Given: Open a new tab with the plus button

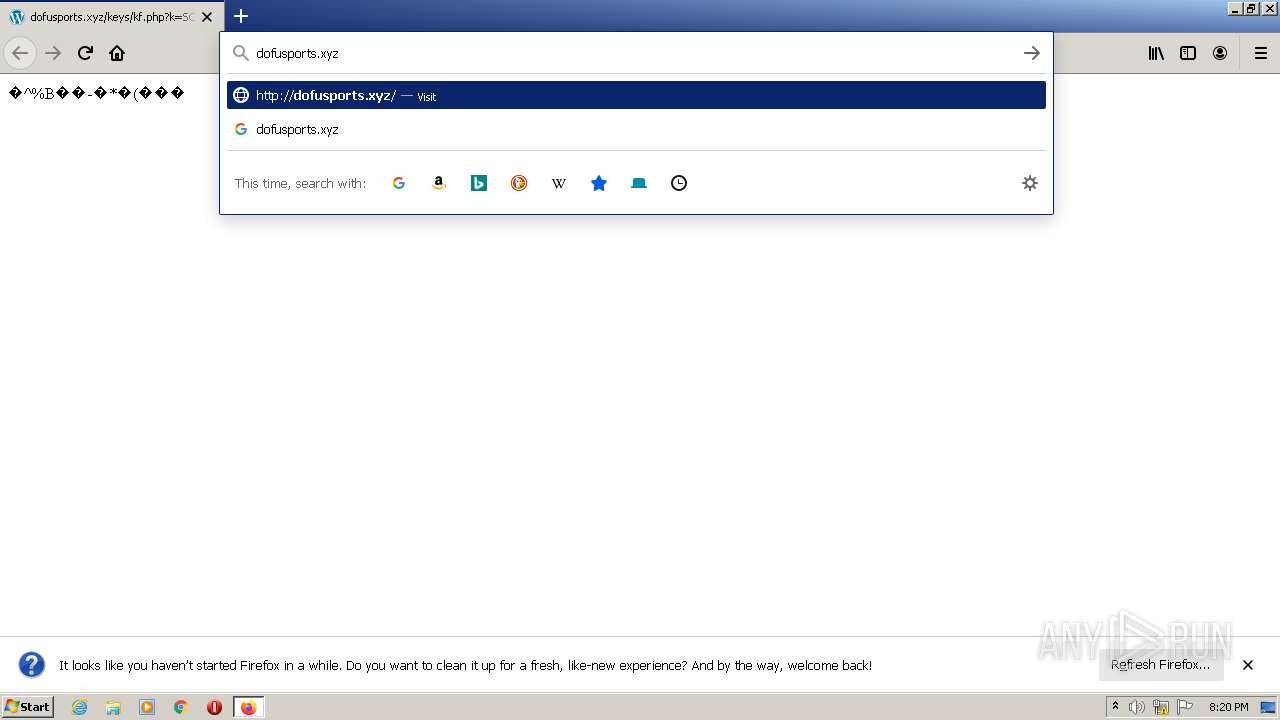Looking at the screenshot, I should (x=241, y=16).
